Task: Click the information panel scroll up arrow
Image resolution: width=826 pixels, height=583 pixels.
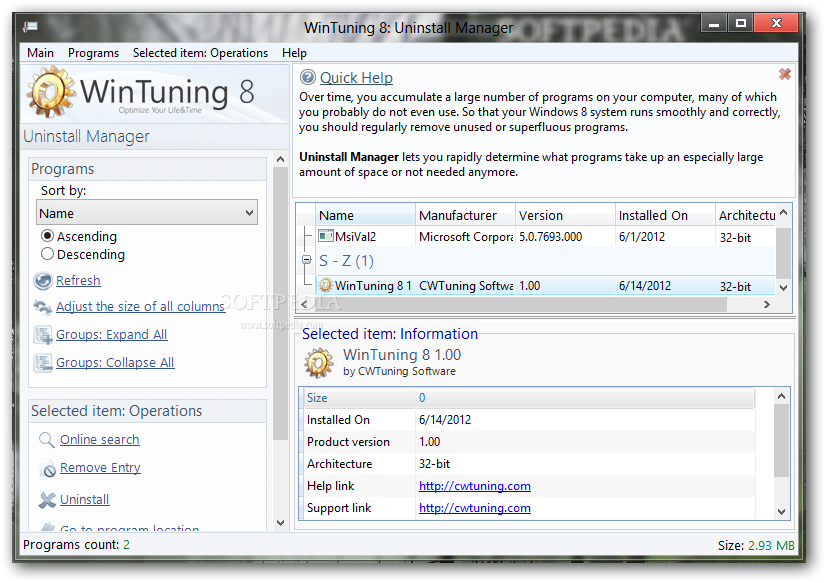Action: coord(781,396)
